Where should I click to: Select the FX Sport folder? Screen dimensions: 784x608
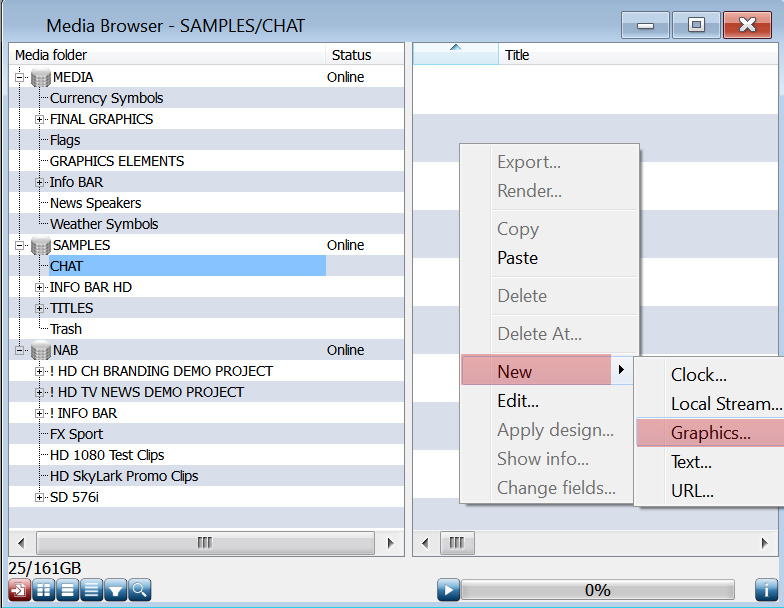click(76, 434)
